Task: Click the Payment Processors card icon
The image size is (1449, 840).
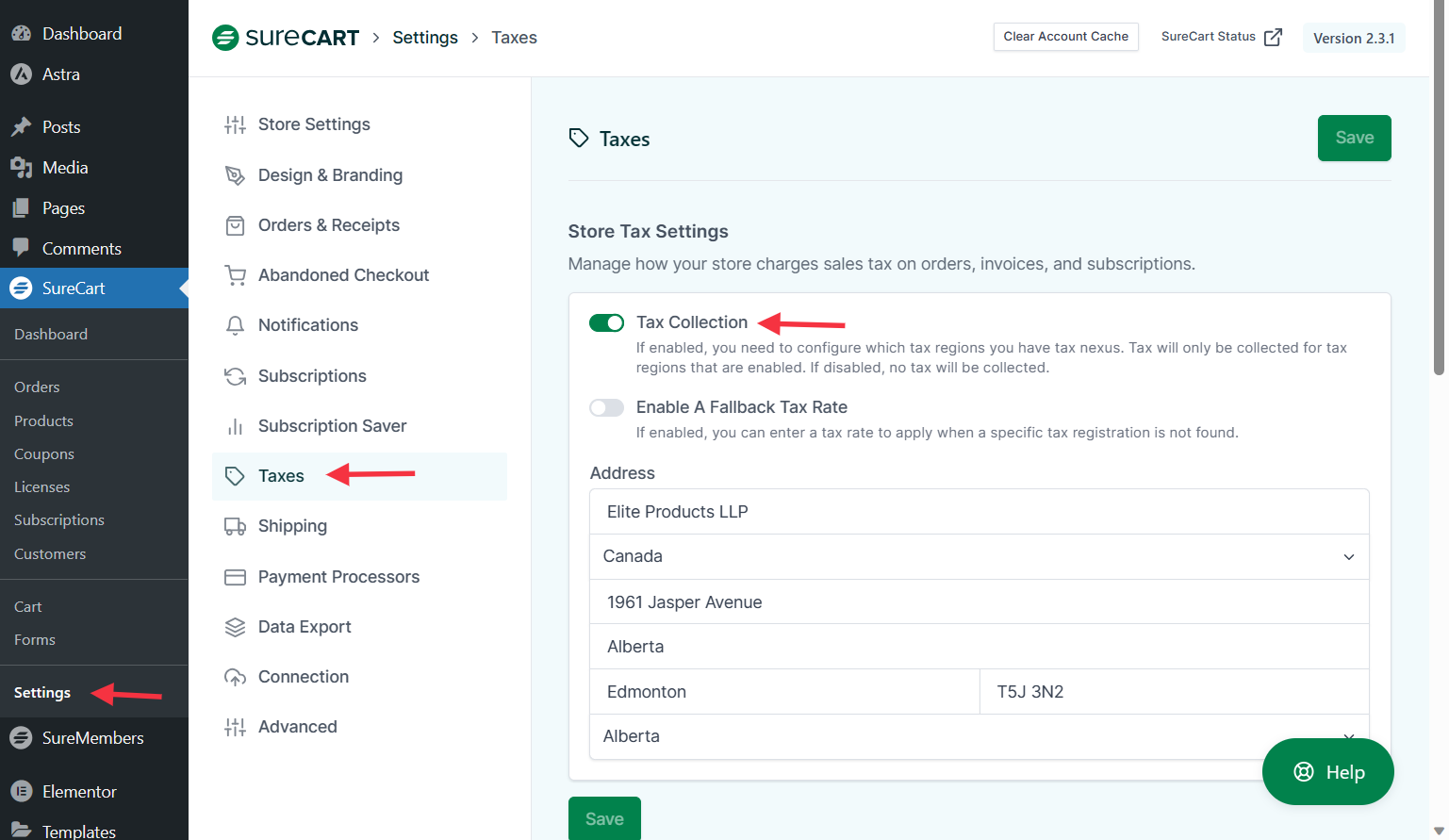Action: coord(235,577)
